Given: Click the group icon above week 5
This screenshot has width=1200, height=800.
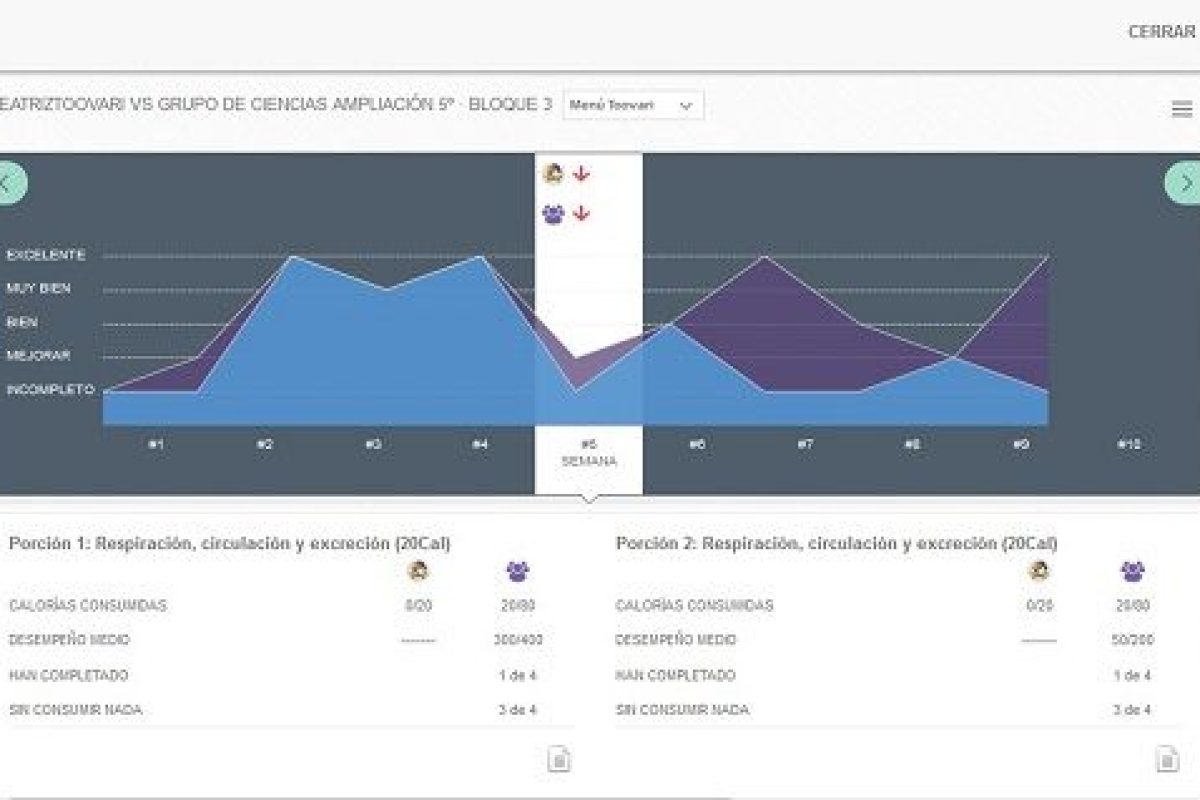Looking at the screenshot, I should (x=553, y=214).
